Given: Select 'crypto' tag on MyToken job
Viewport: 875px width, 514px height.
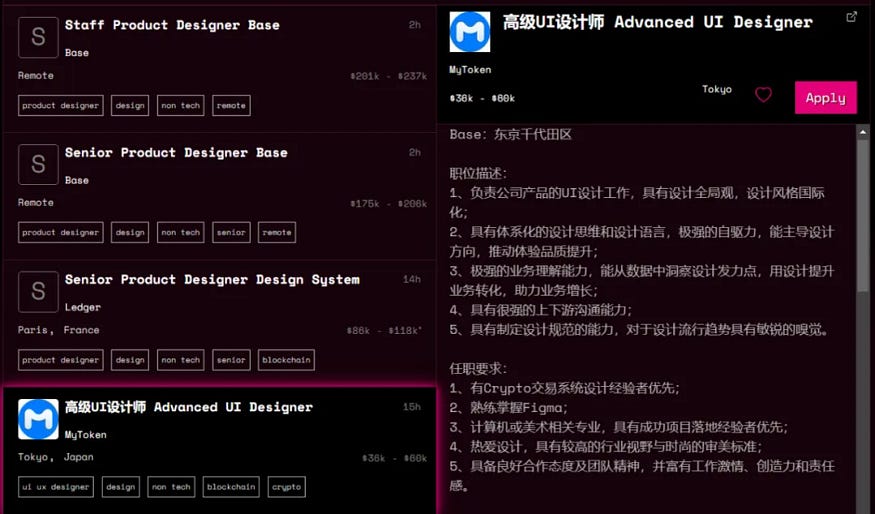Looking at the screenshot, I should [286, 487].
